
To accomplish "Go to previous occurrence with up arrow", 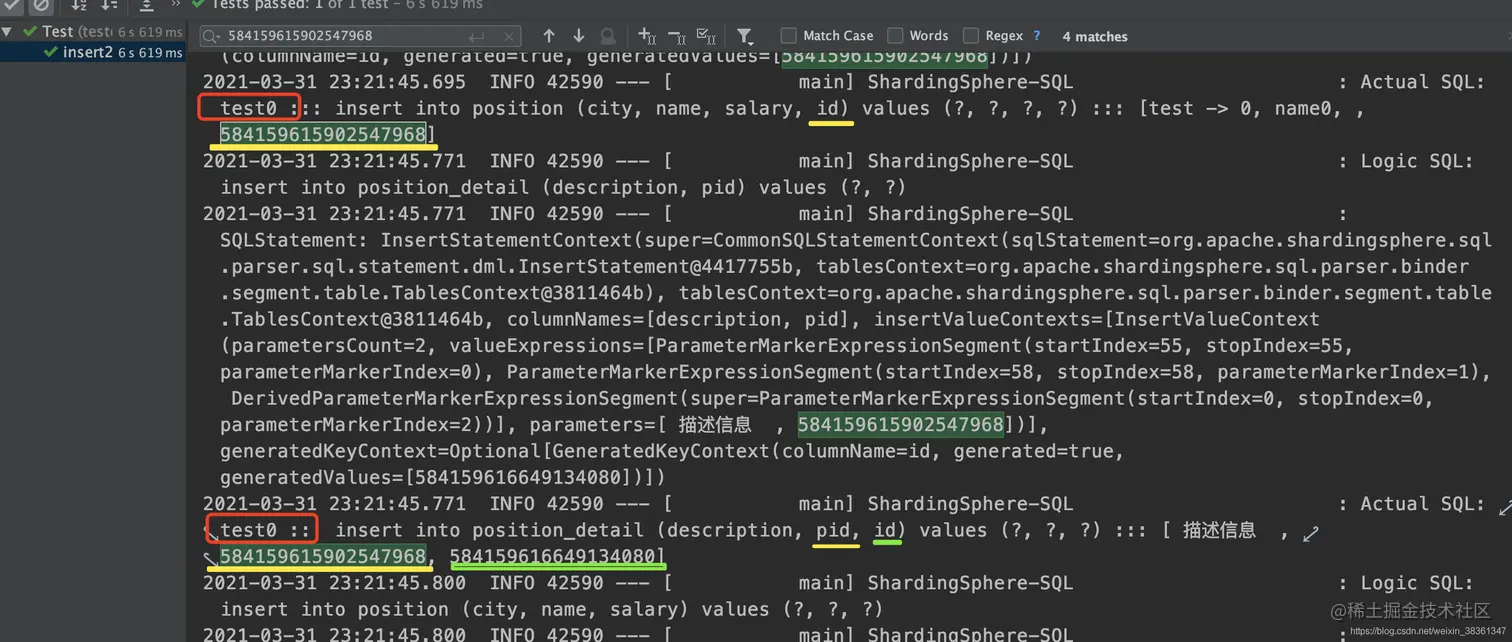I will 549,36.
